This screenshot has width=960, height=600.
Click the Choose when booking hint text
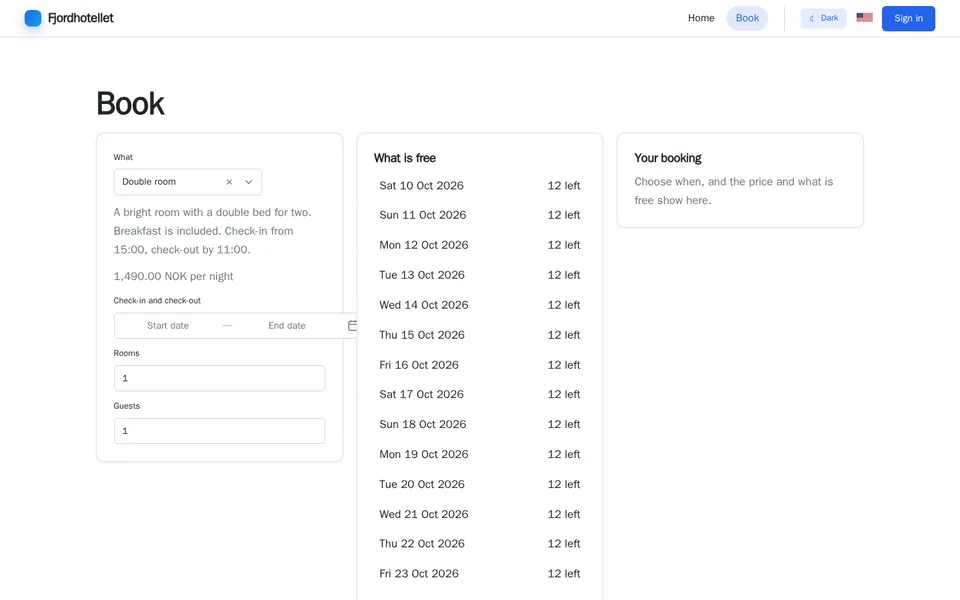733,191
